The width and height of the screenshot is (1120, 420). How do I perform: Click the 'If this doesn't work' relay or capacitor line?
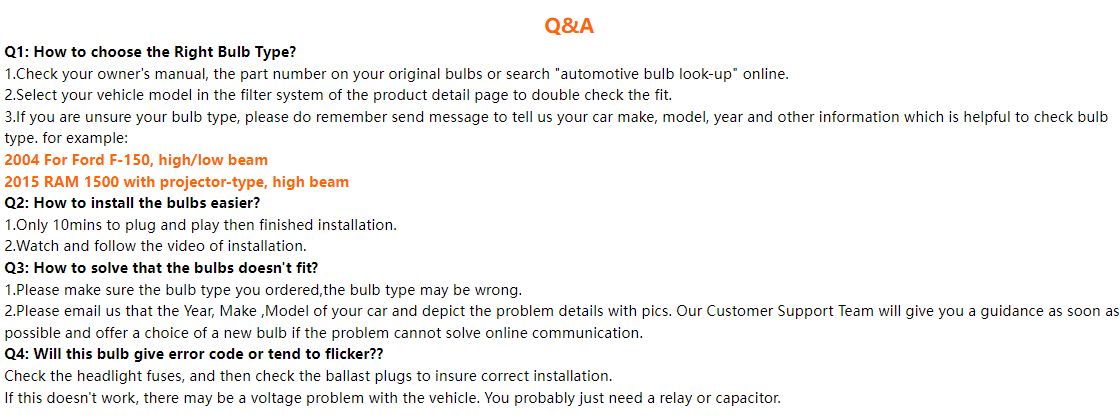[x=392, y=398]
